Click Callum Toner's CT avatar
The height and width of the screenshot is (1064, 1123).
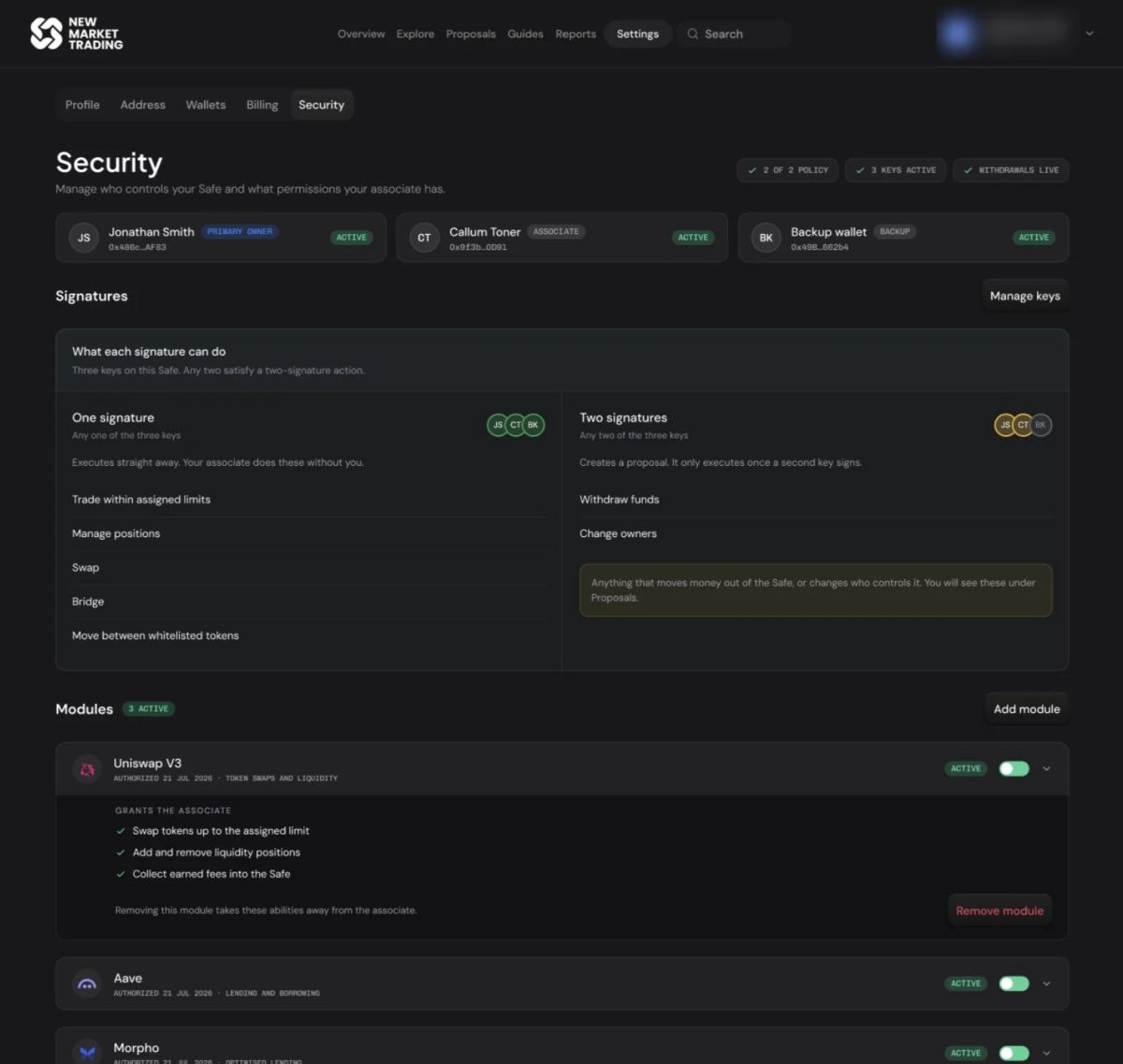click(424, 238)
